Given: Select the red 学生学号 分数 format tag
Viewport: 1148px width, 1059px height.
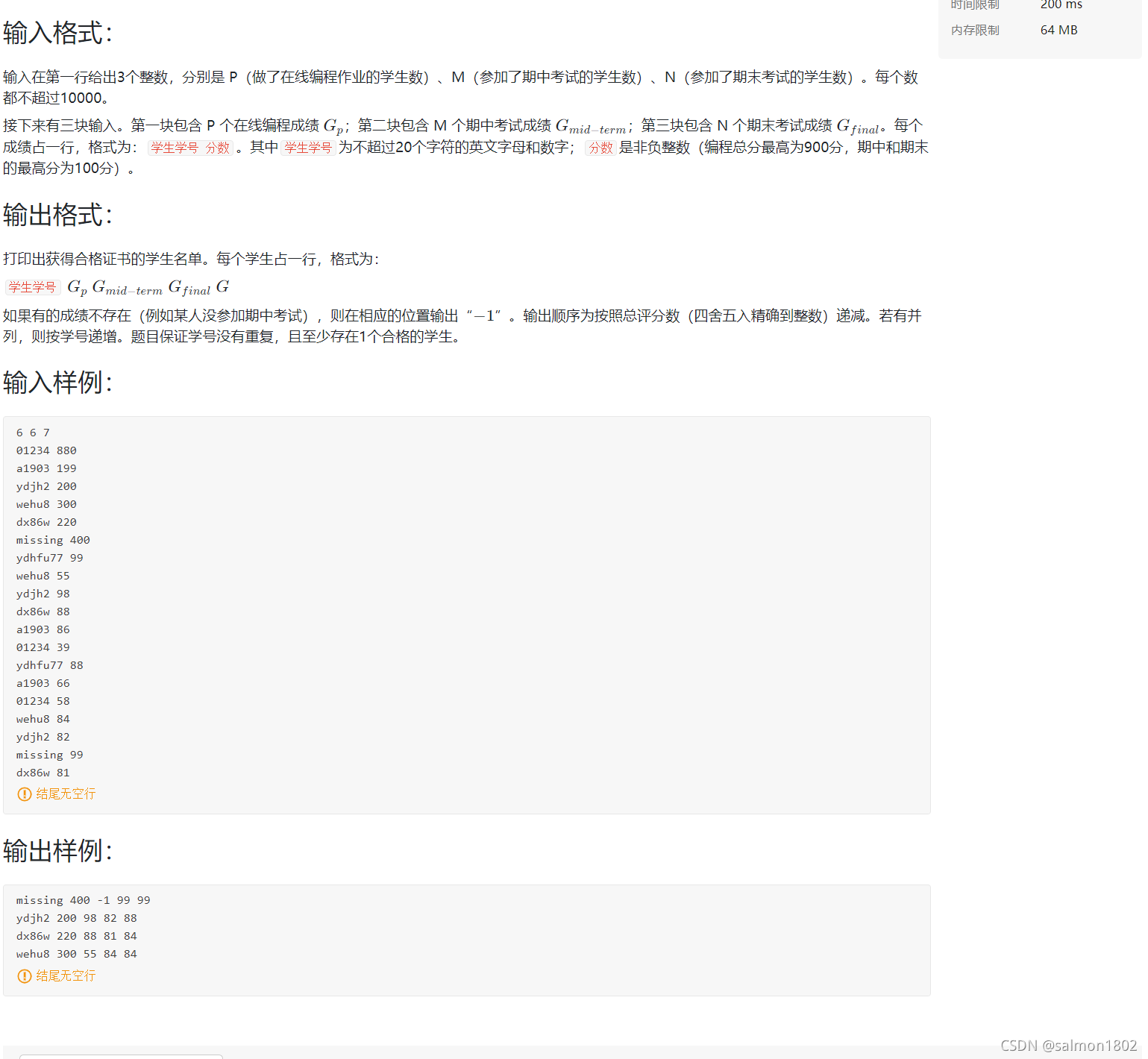Looking at the screenshot, I should pyautogui.click(x=189, y=148).
